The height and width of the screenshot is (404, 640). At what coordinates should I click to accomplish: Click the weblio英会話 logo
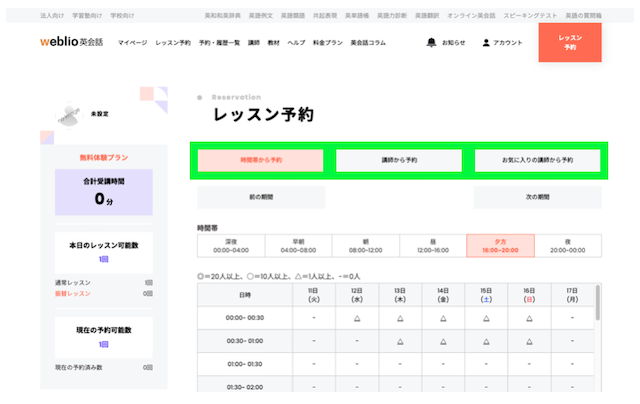71,42
